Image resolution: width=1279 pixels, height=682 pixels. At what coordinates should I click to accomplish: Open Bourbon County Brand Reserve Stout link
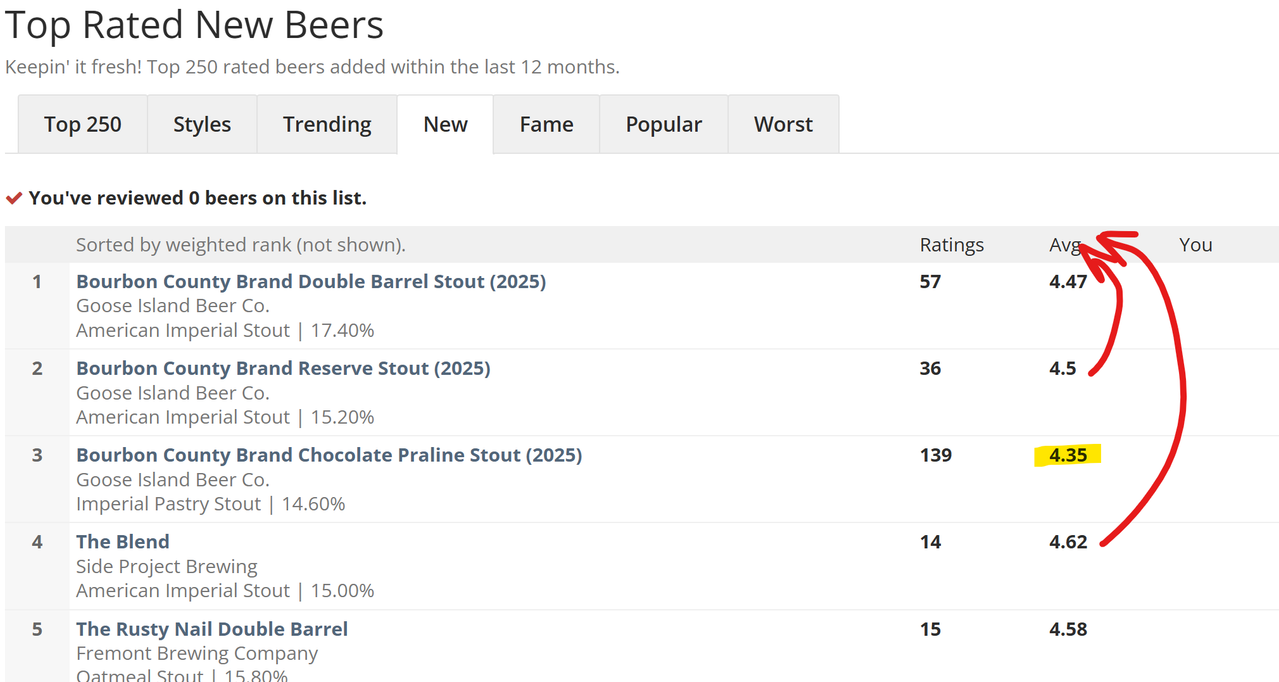coord(283,368)
